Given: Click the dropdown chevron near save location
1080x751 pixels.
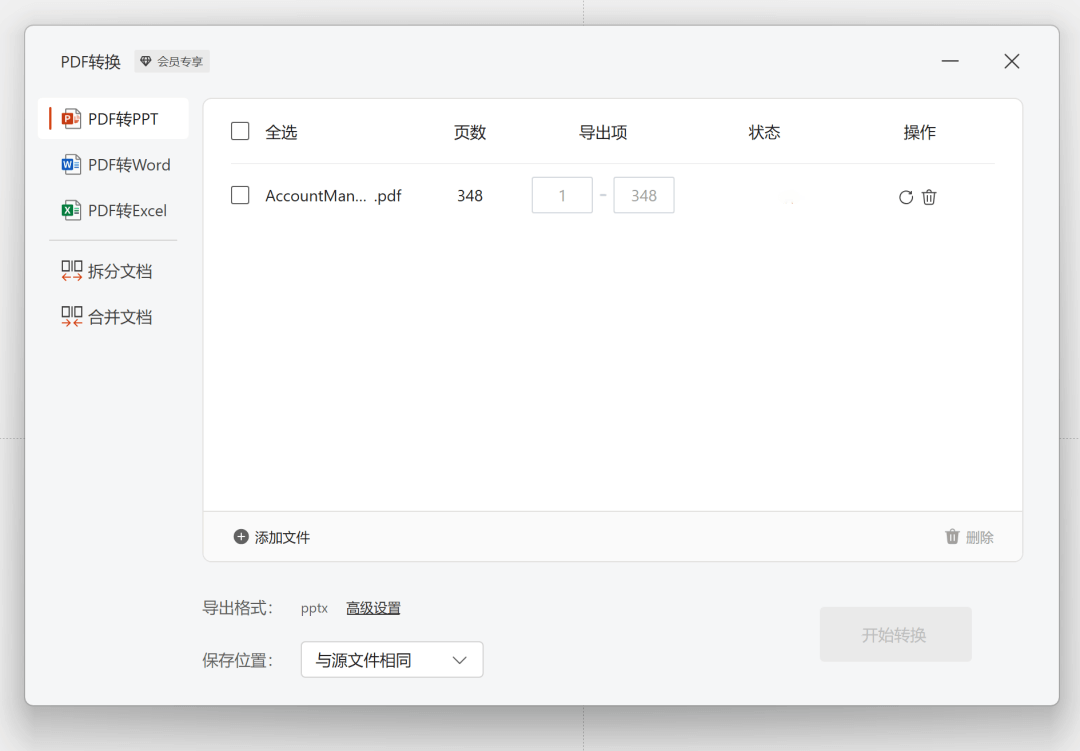Looking at the screenshot, I should click(x=459, y=659).
